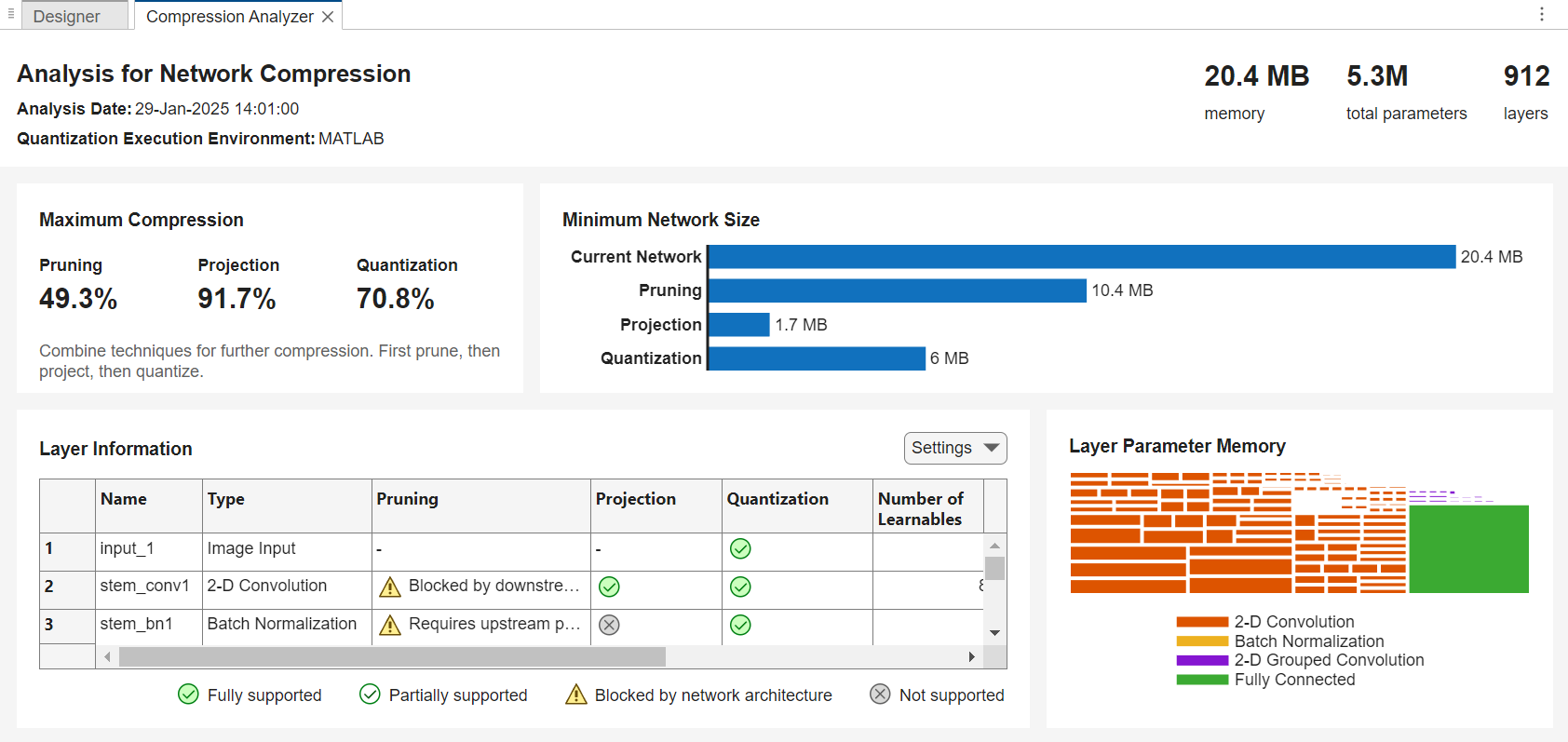Click the Fully supported legend check icon
1568x742 pixels.
click(x=188, y=695)
